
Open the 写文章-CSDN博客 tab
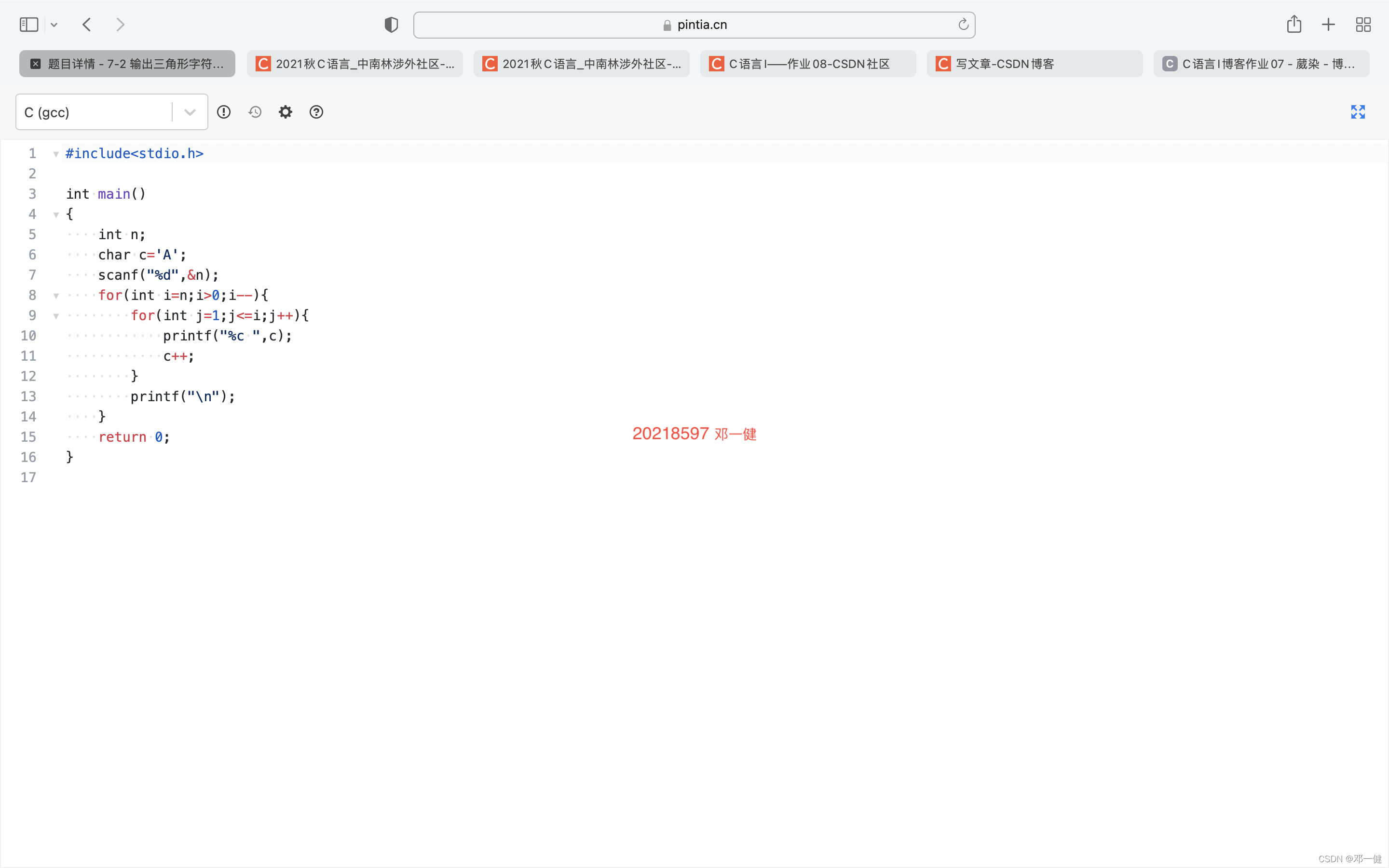click(x=1035, y=64)
